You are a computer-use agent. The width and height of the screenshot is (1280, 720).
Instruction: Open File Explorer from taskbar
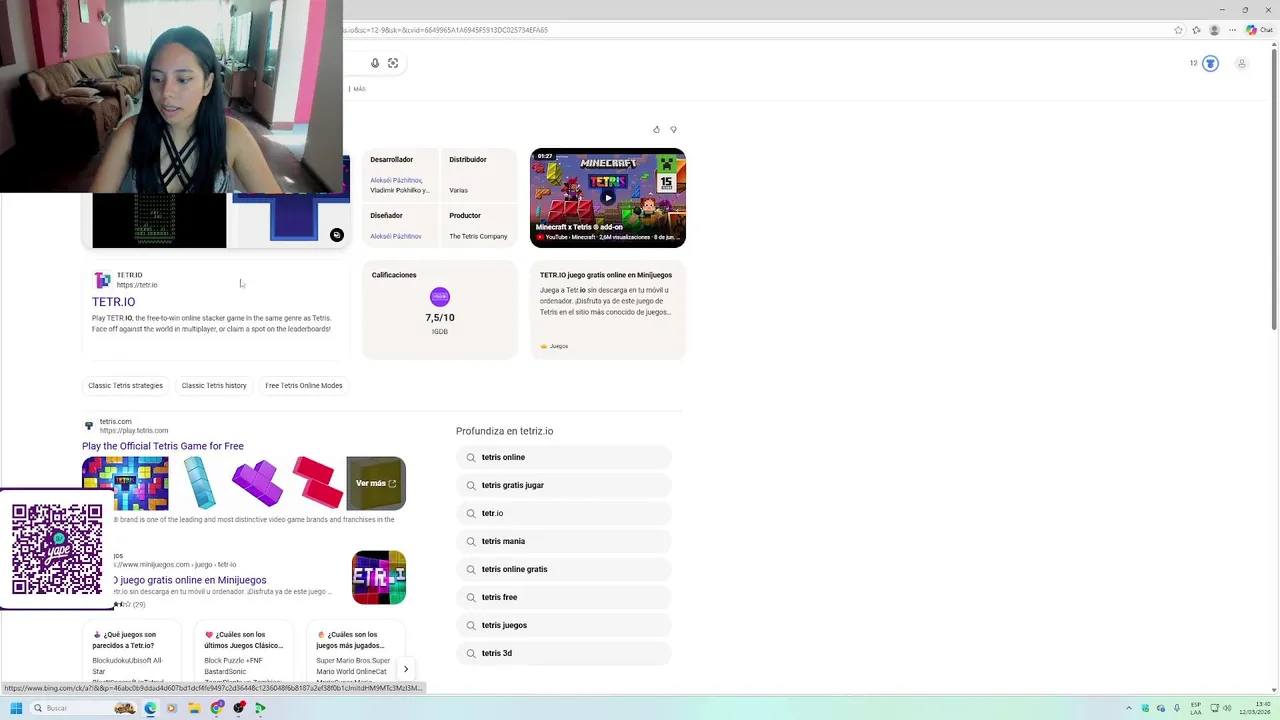[194, 708]
